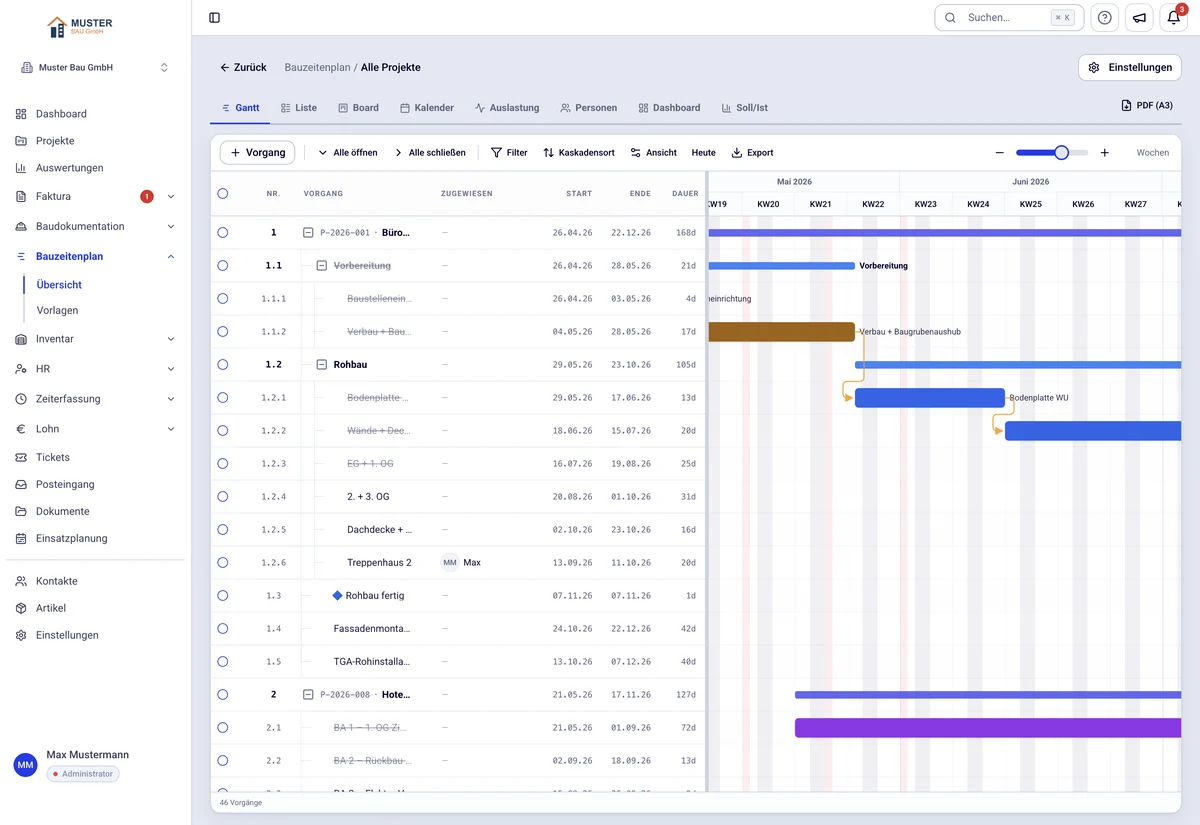
Task: Open the Muster Bau GmbH company switcher
Action: tap(95, 67)
